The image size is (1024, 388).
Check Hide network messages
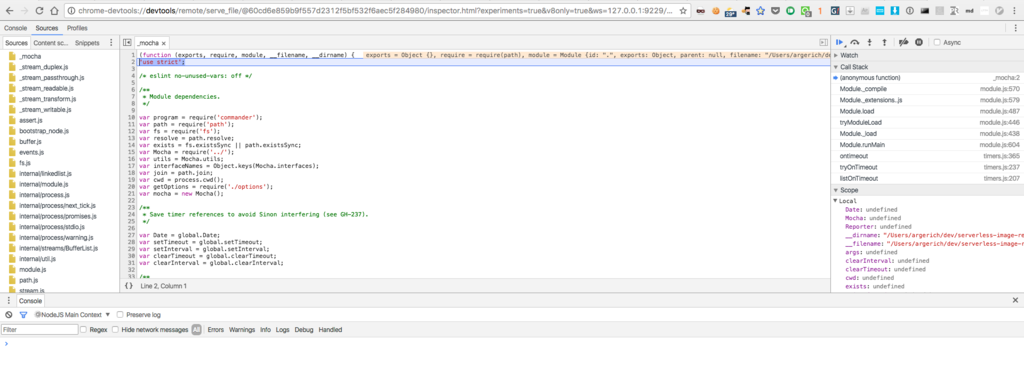[x=116, y=330]
